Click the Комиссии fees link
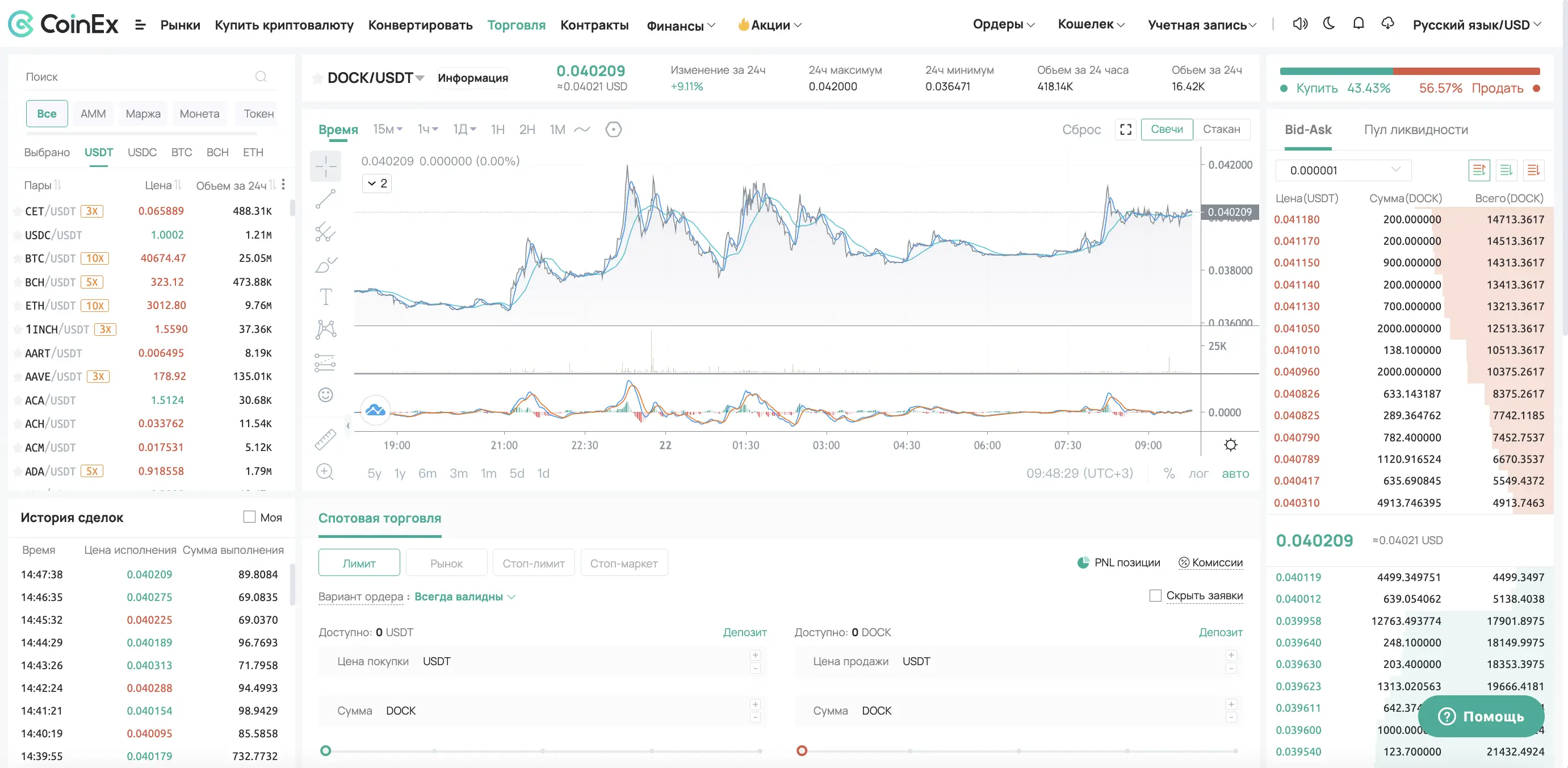 [x=1211, y=563]
